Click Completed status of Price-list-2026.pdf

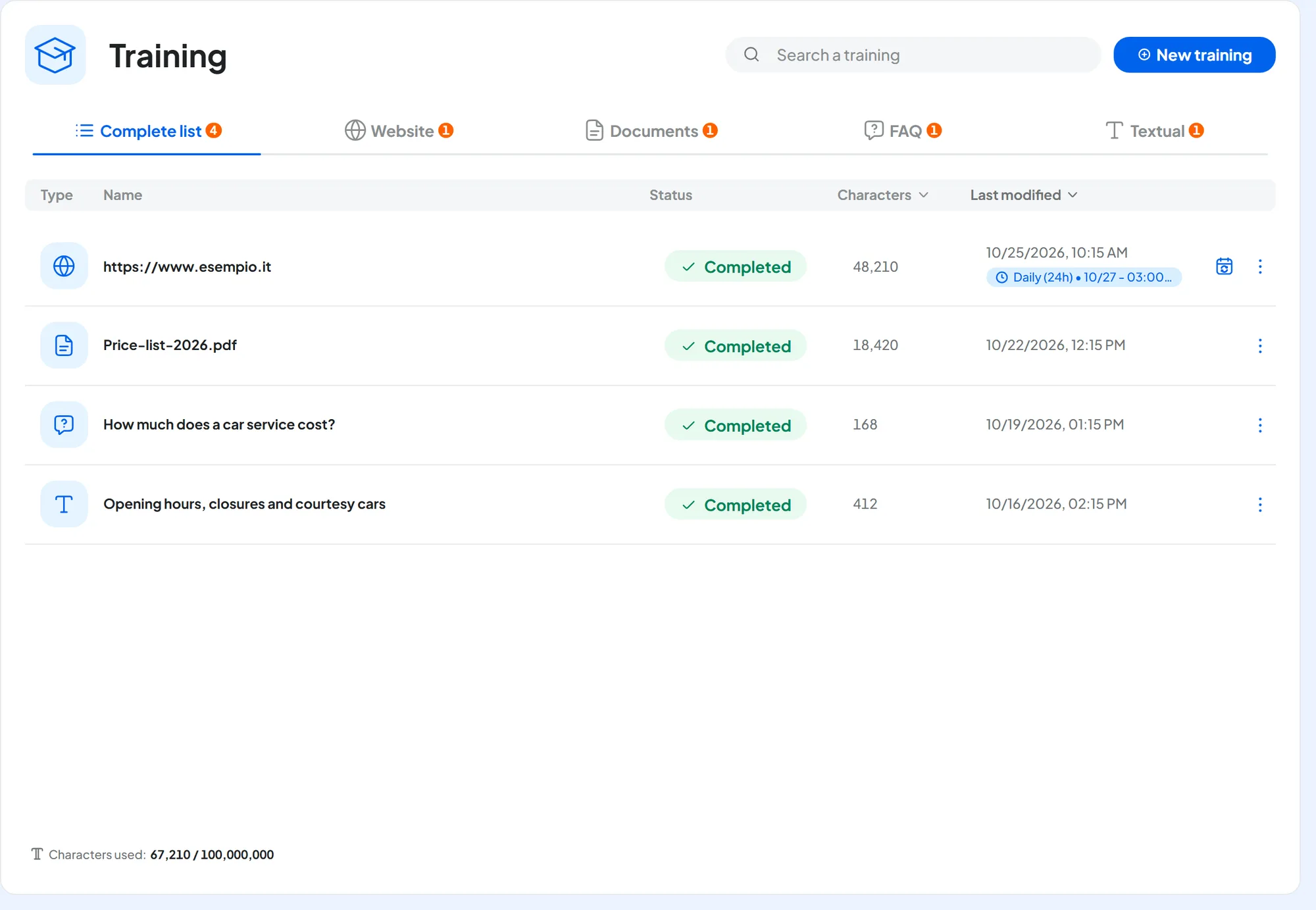click(736, 346)
